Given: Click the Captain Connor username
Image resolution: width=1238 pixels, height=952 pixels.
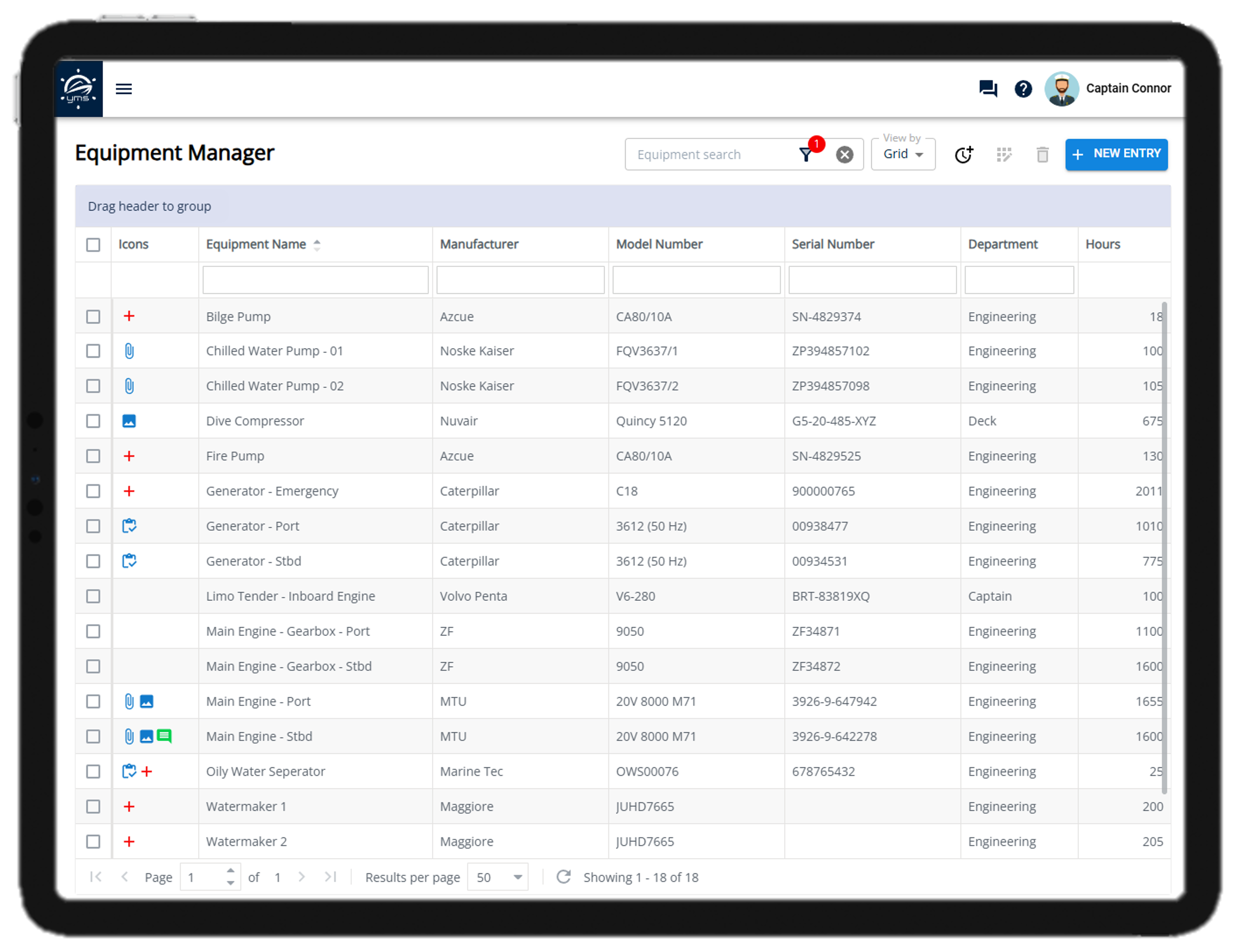Looking at the screenshot, I should click(x=1128, y=88).
